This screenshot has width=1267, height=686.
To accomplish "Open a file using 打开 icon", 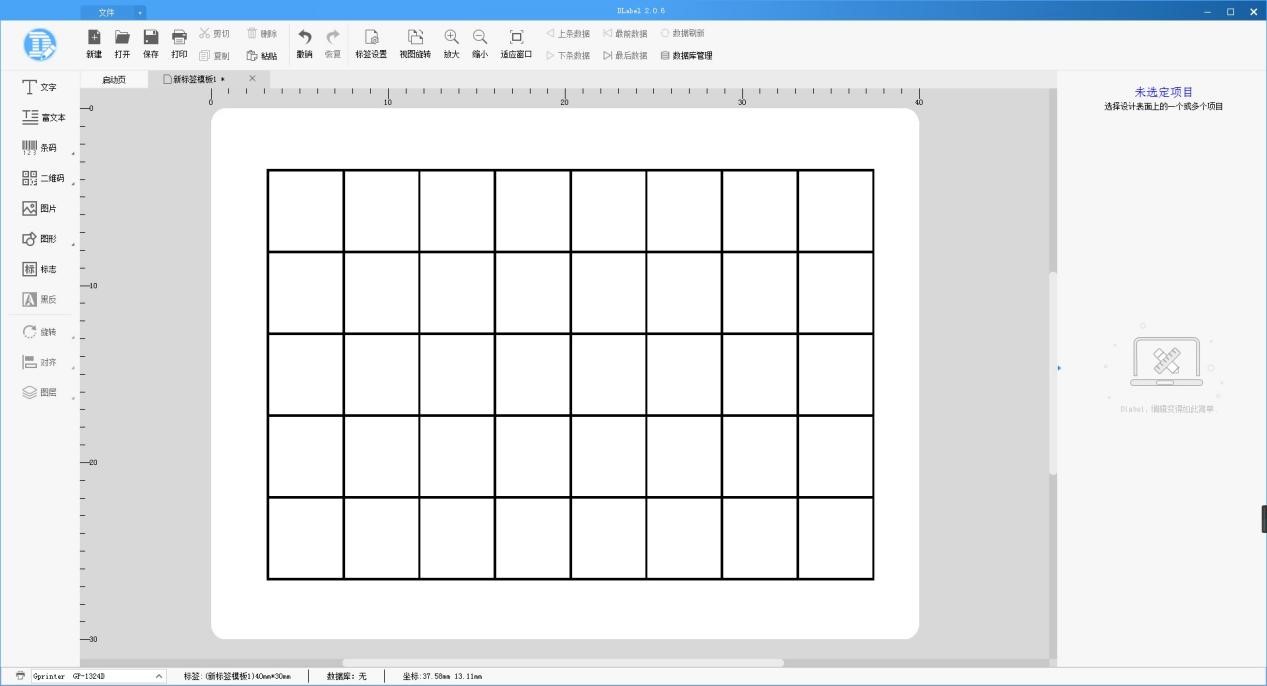I will click(122, 43).
